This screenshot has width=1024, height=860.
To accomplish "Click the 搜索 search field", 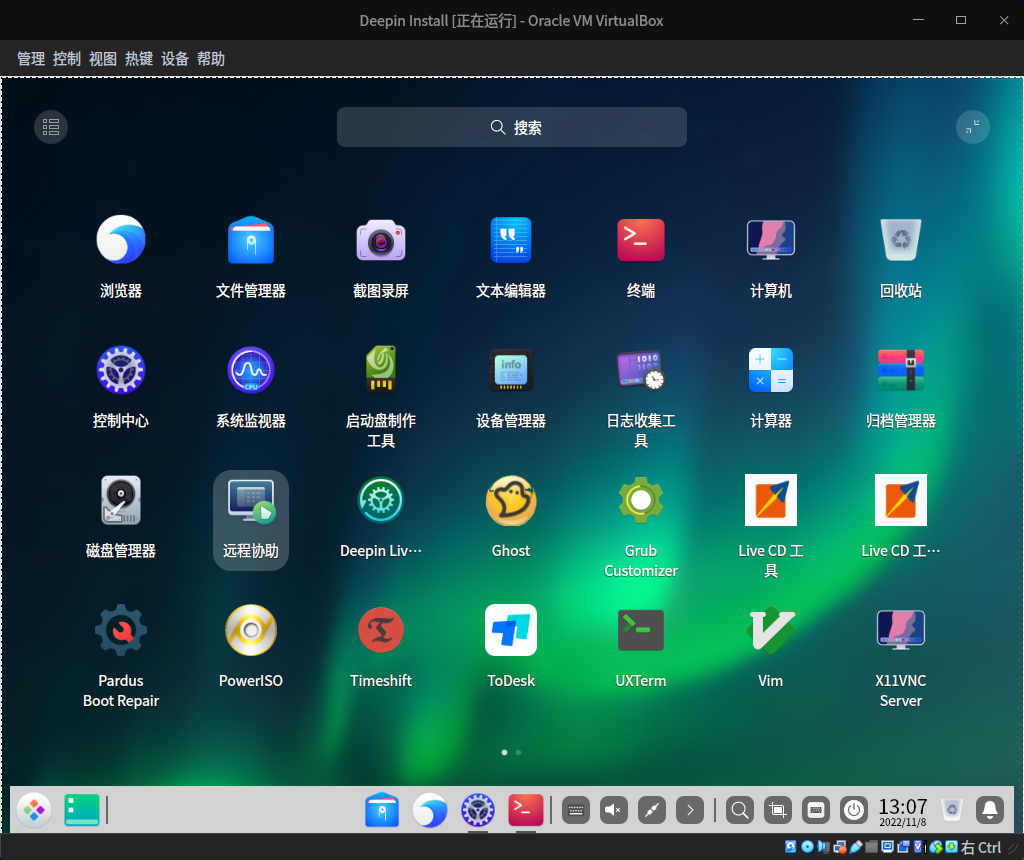I will (x=511, y=127).
